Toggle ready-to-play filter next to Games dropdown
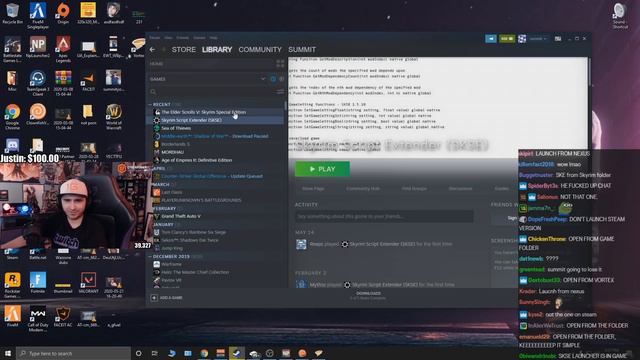 point(281,79)
